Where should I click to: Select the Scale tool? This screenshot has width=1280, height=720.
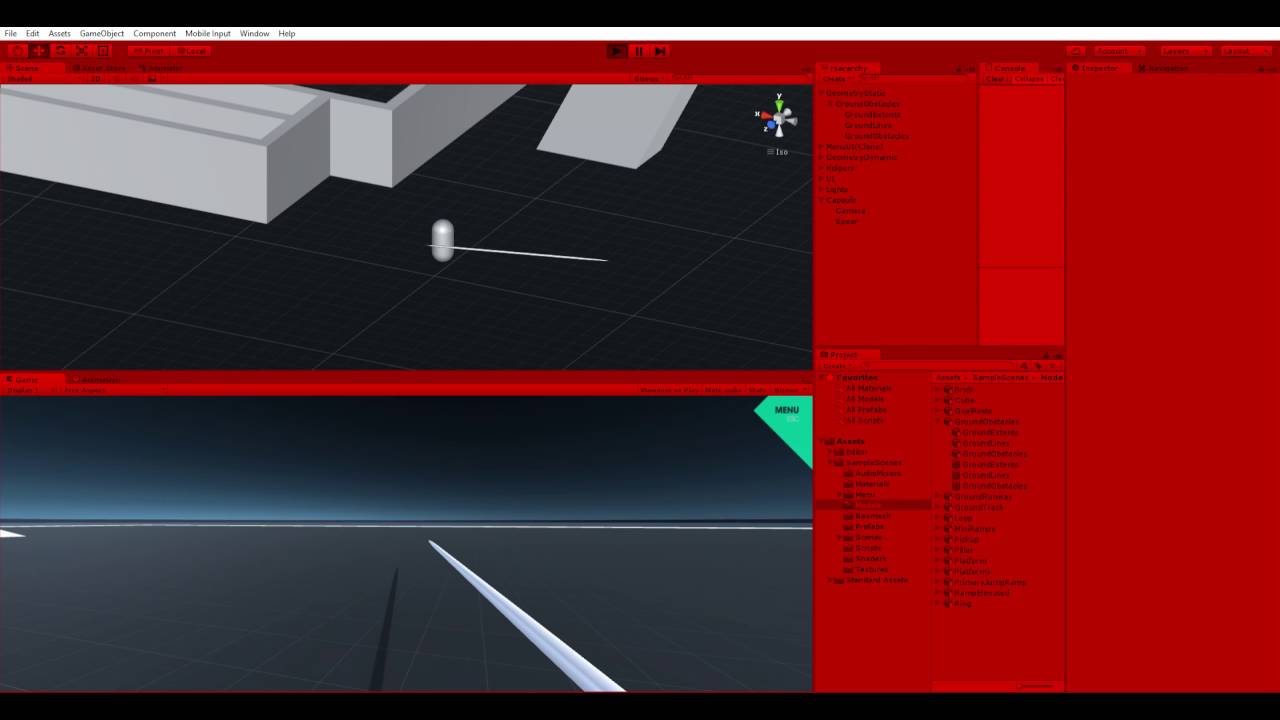click(81, 51)
